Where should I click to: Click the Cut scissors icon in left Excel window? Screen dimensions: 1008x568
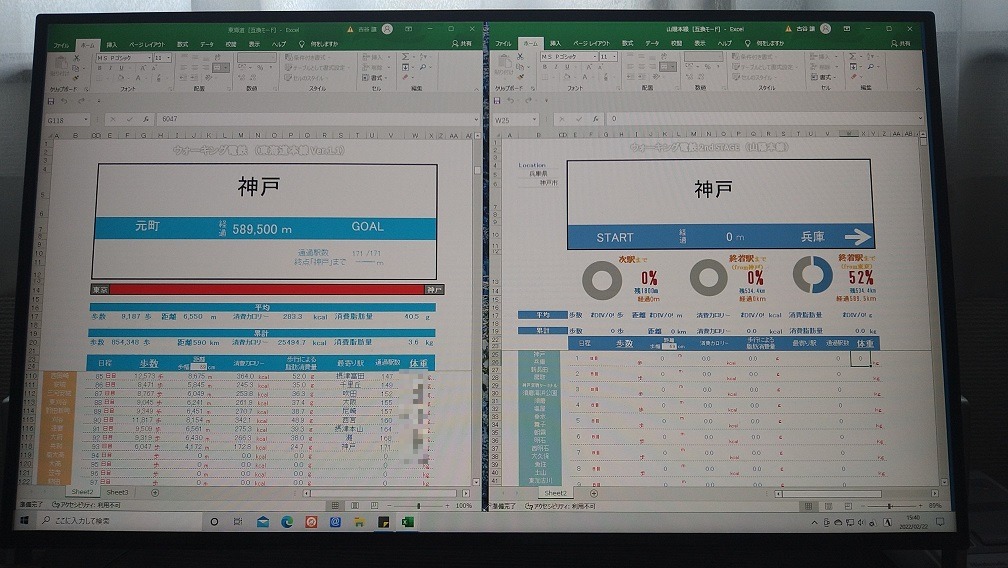[x=76, y=57]
